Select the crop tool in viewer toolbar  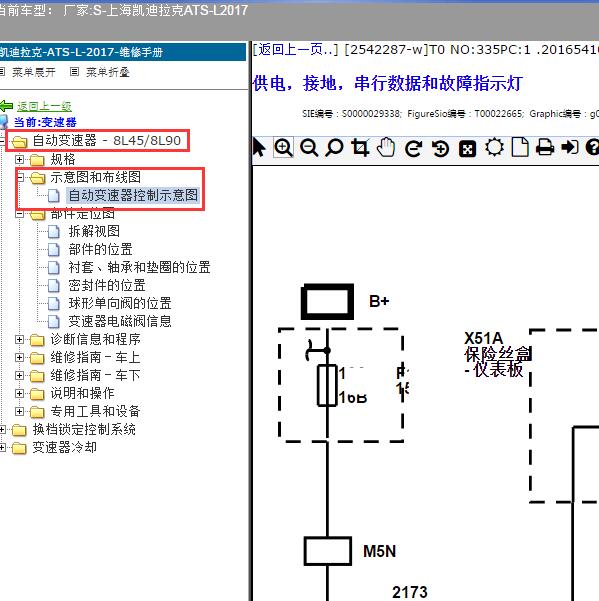pos(360,148)
